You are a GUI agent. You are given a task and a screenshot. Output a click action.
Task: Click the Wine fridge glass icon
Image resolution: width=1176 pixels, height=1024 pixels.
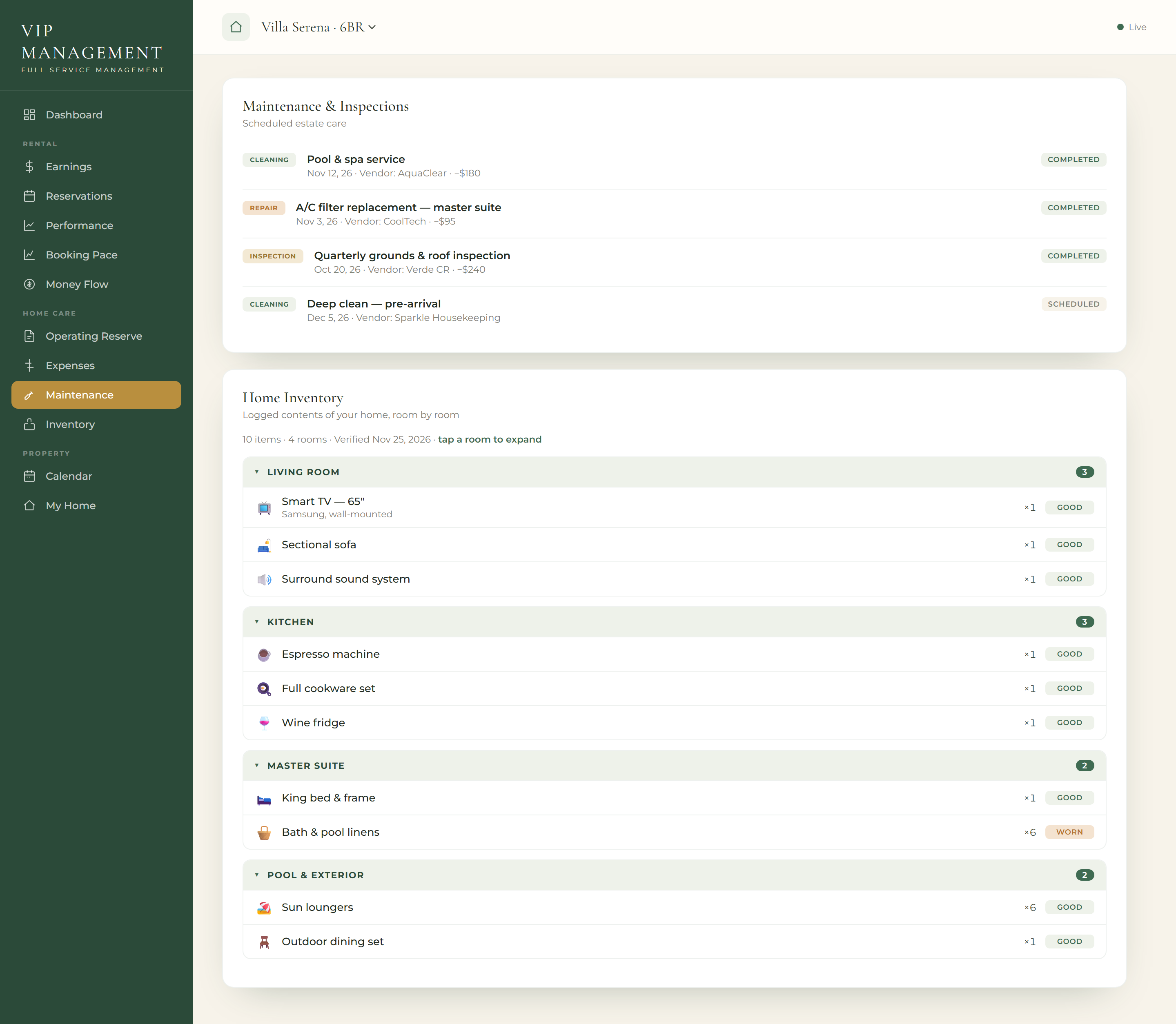264,723
